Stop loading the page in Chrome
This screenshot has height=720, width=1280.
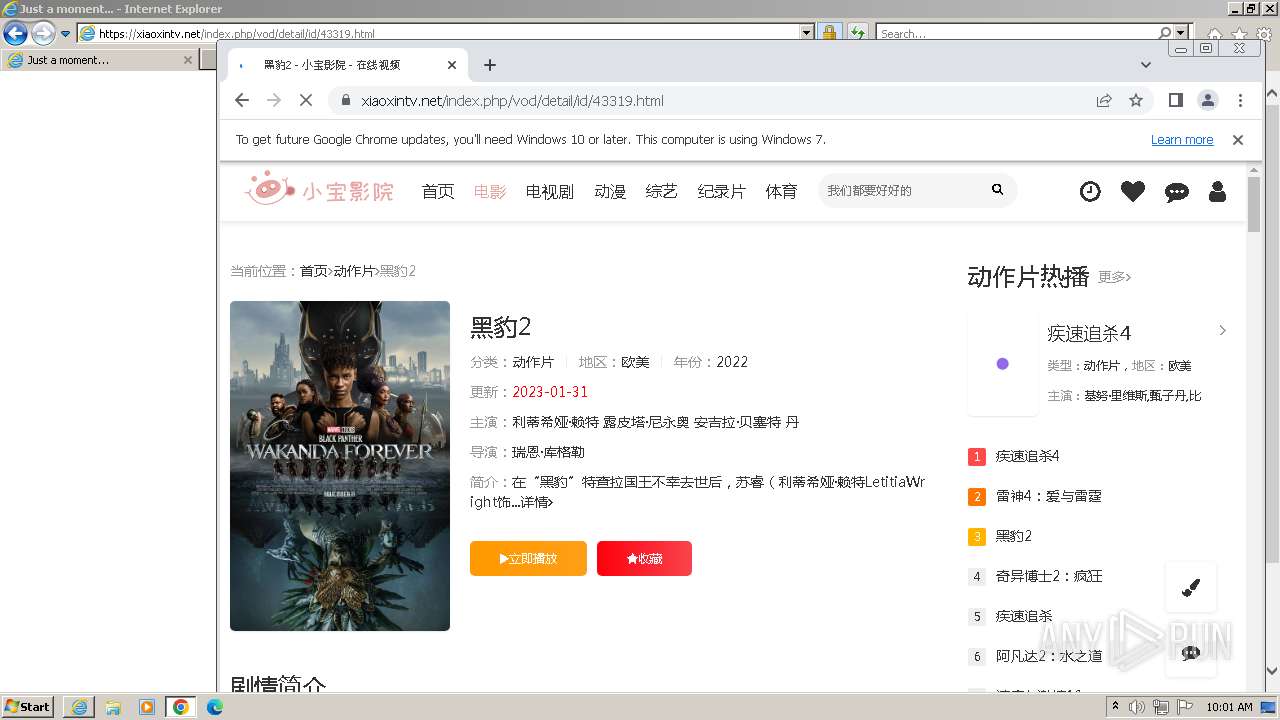pos(306,100)
